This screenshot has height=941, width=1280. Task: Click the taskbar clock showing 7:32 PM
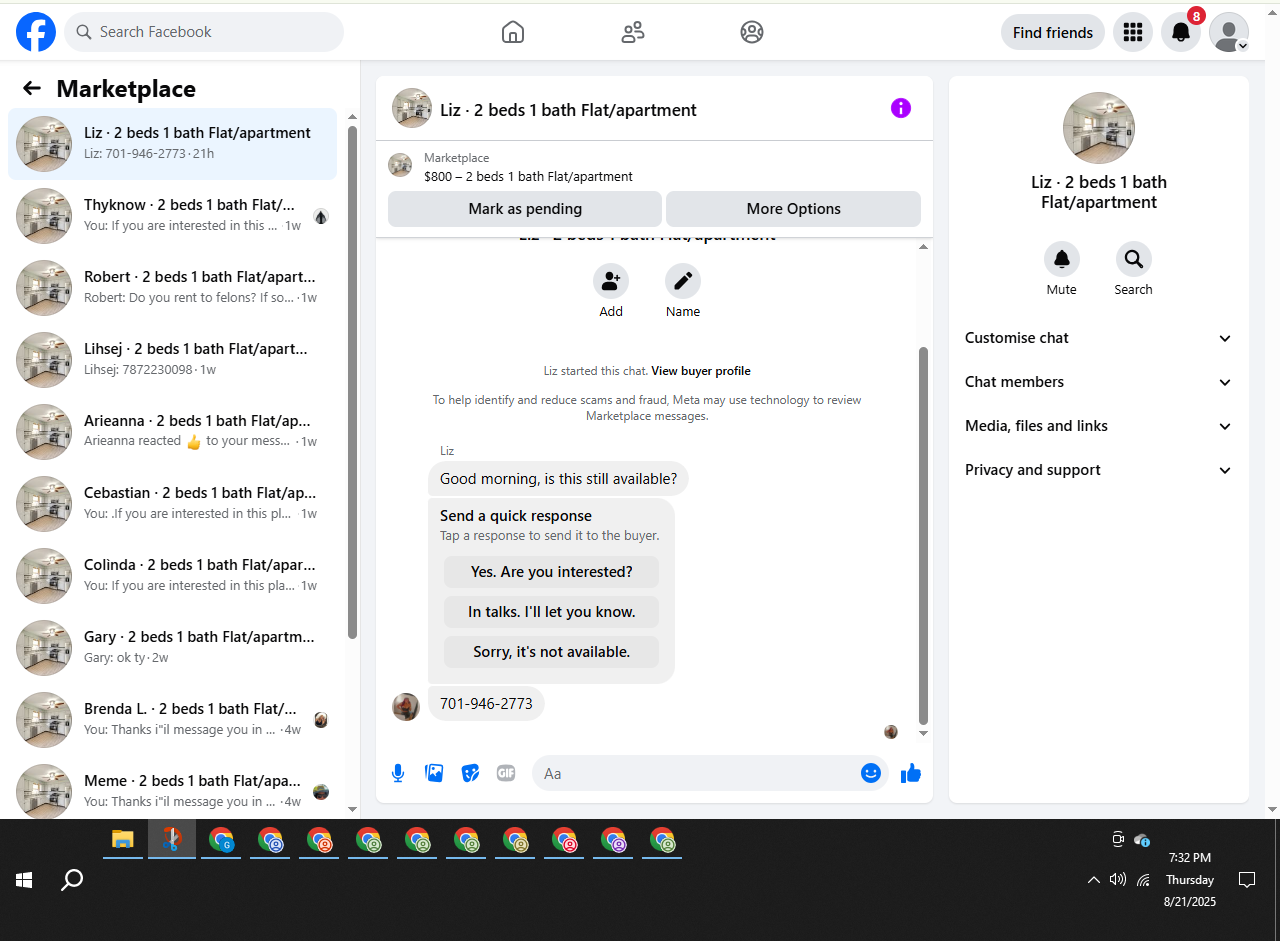pyautogui.click(x=1189, y=879)
